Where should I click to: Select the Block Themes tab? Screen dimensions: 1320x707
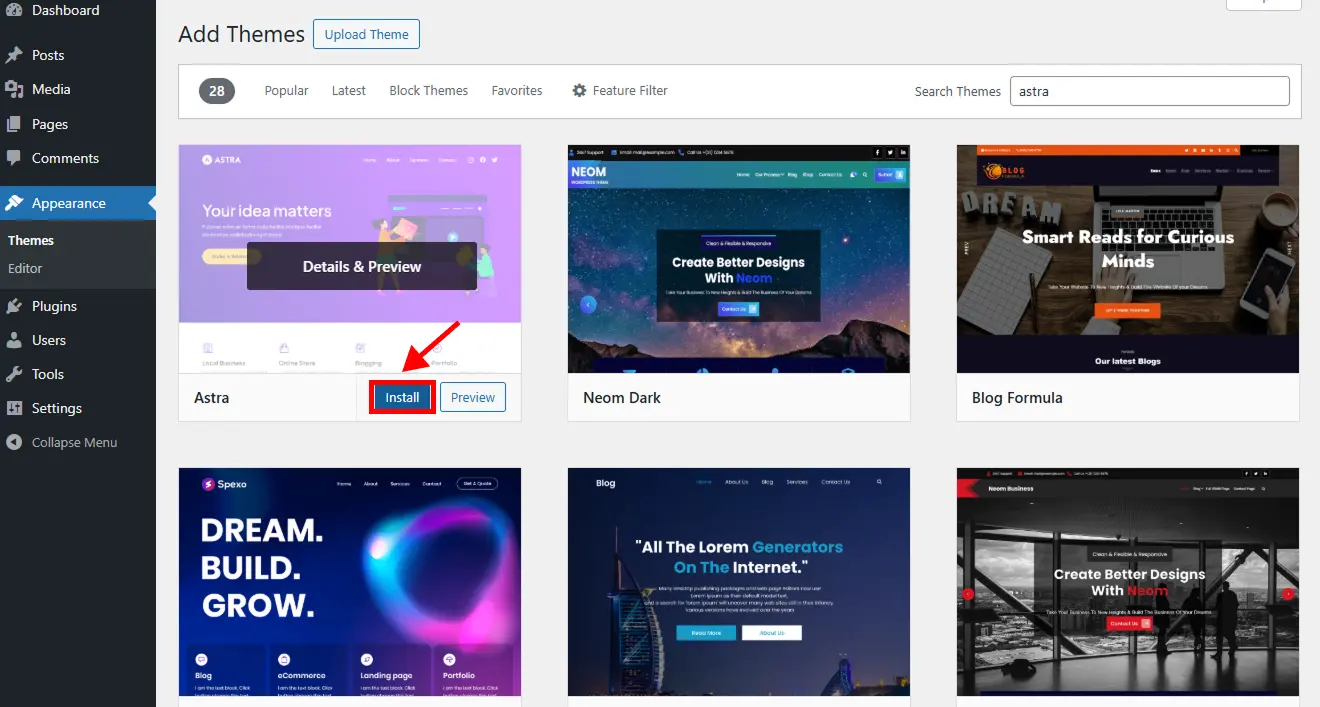[428, 90]
